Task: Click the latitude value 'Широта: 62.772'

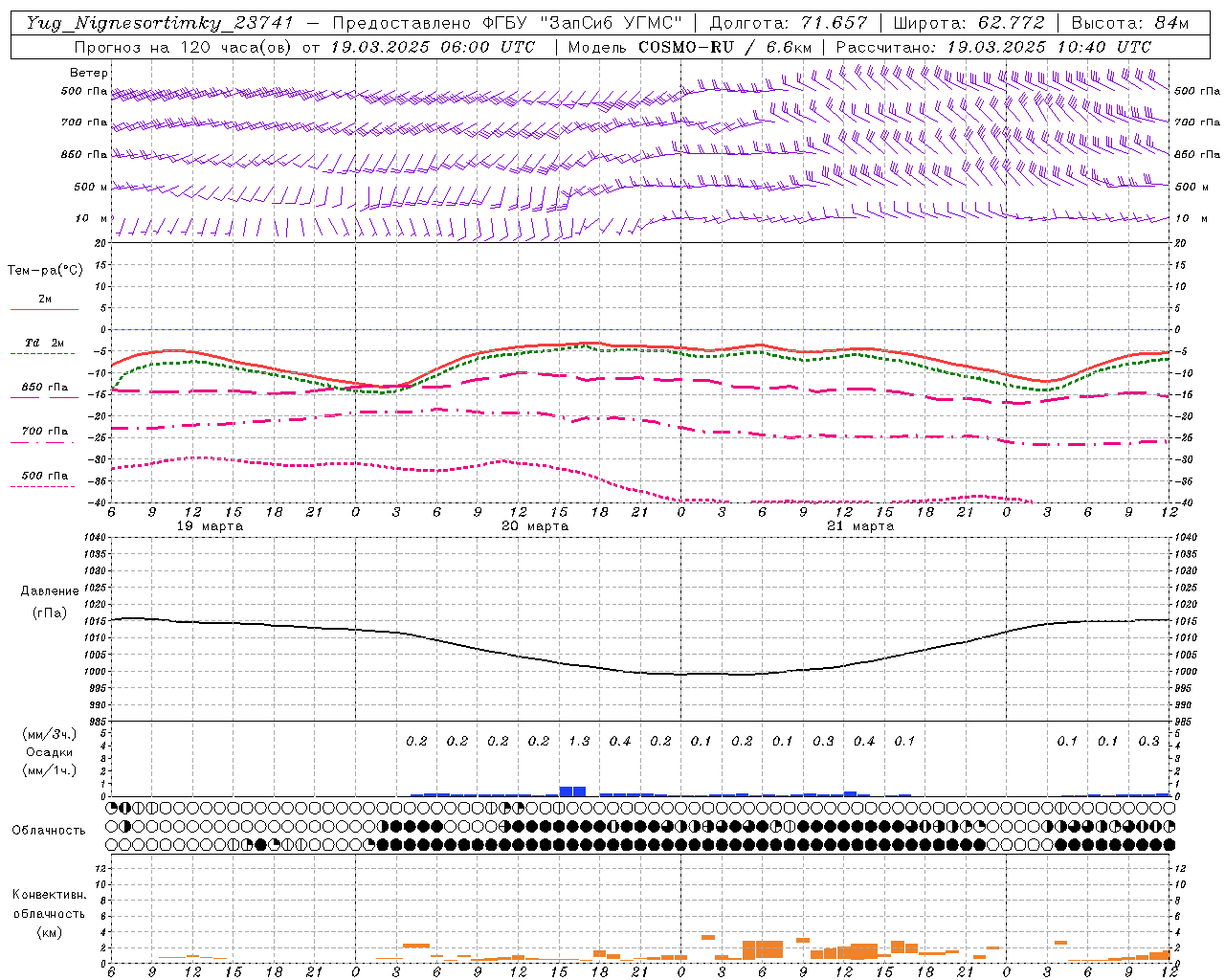Action: (x=969, y=23)
